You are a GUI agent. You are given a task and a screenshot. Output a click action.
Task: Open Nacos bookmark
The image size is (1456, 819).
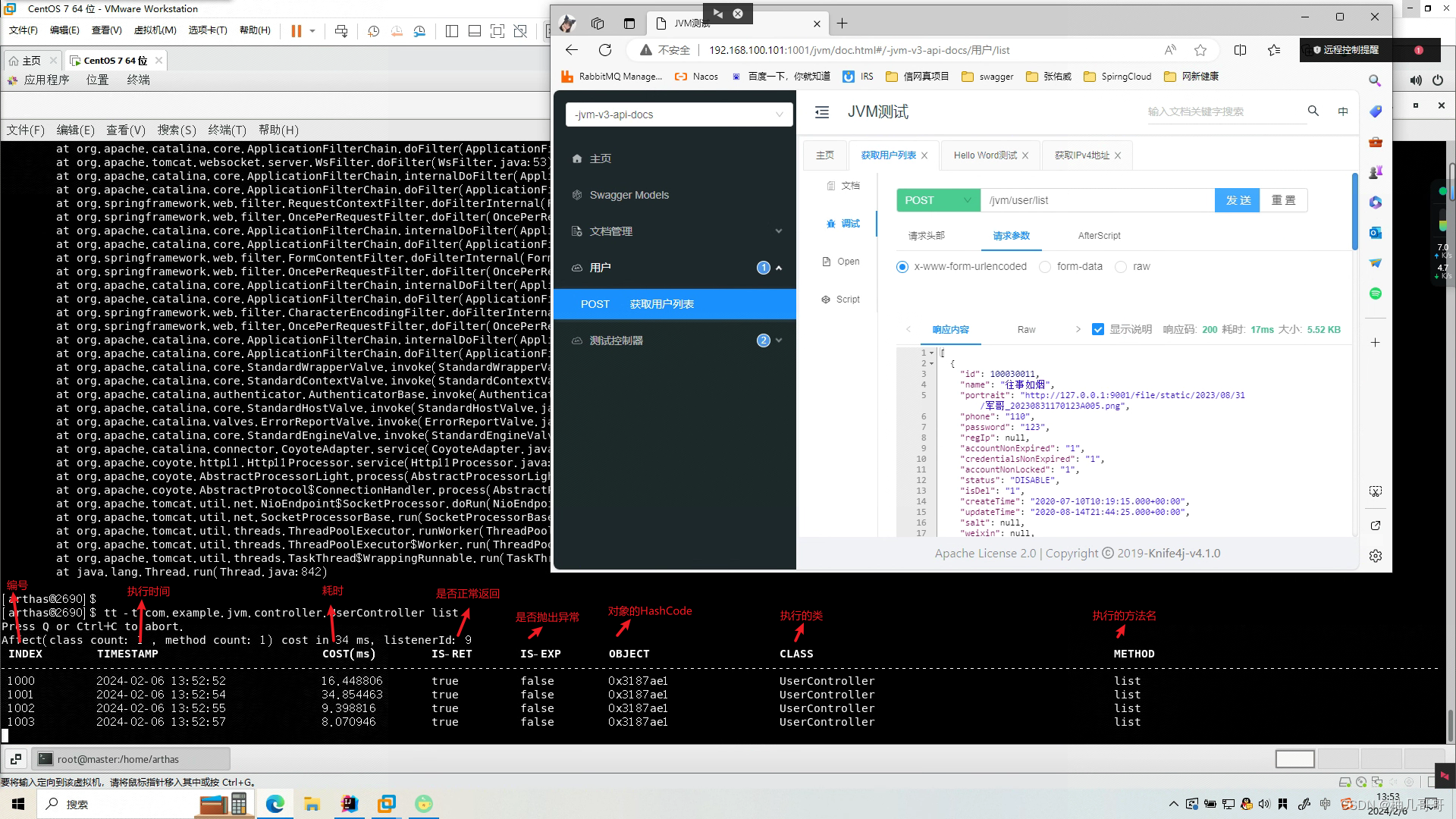[696, 77]
